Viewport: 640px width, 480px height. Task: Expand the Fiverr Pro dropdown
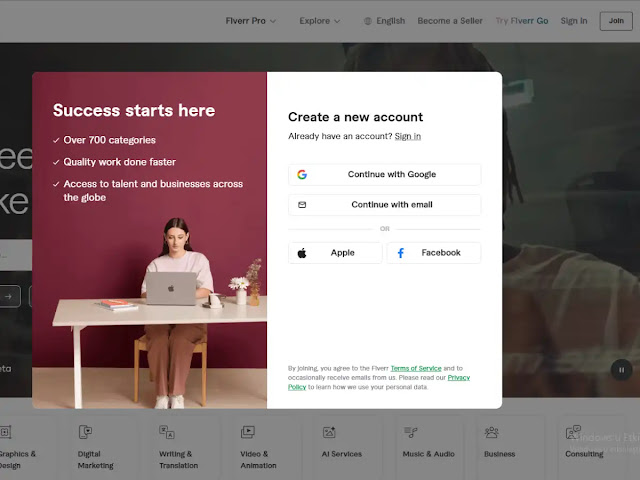(251, 21)
